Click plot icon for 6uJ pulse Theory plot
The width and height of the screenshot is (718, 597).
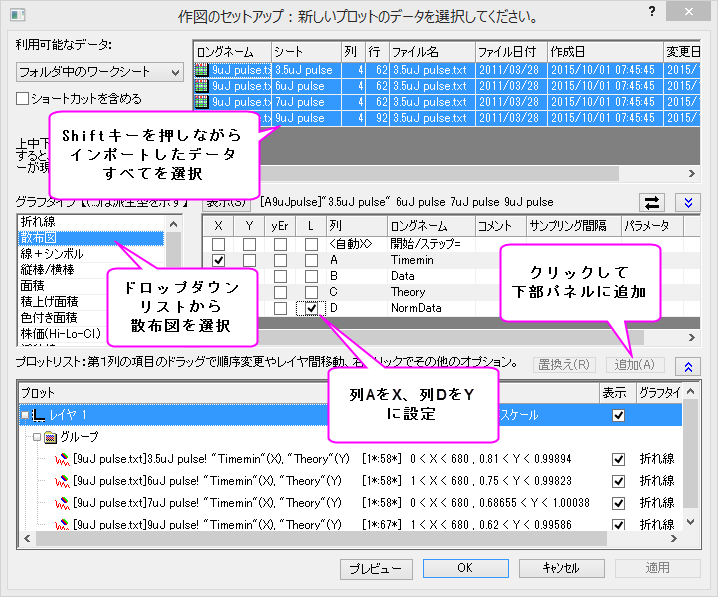point(62,481)
